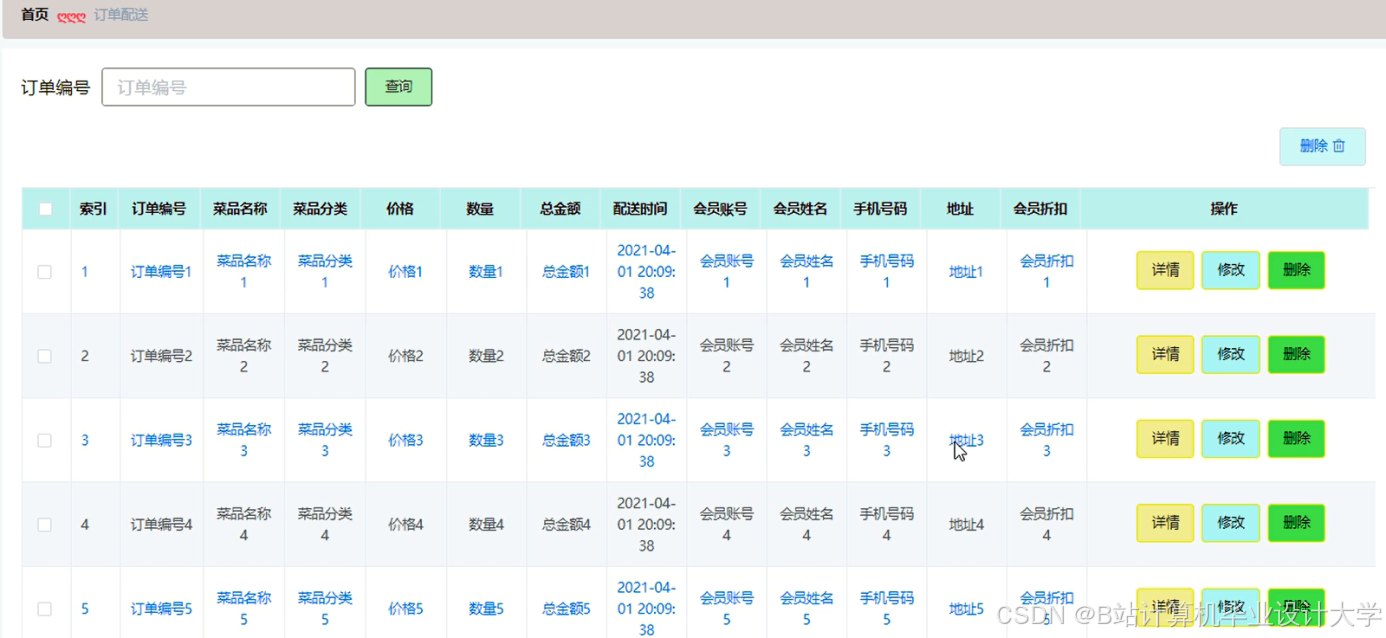Viewport: 1386px width, 638px height.
Task: Click the cell 数量2
Action: click(x=486, y=356)
